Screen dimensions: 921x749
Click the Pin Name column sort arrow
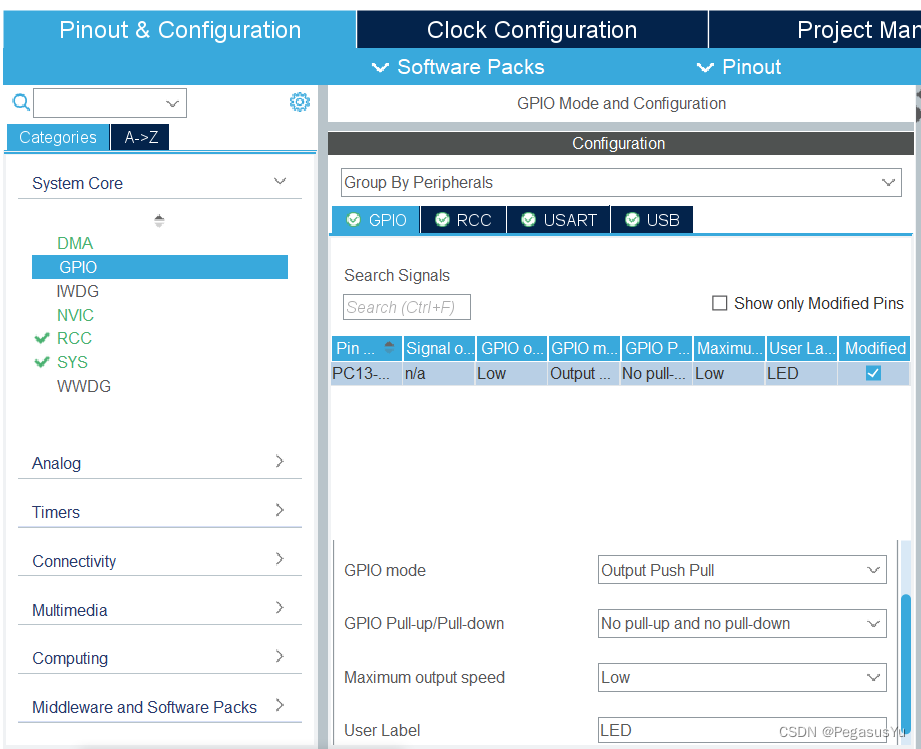click(388, 348)
